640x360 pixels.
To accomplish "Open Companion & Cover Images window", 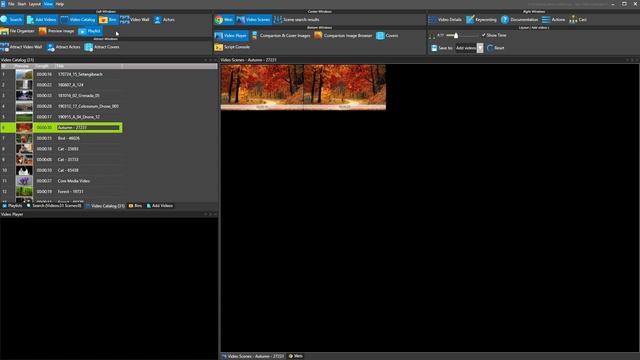I will tap(281, 36).
